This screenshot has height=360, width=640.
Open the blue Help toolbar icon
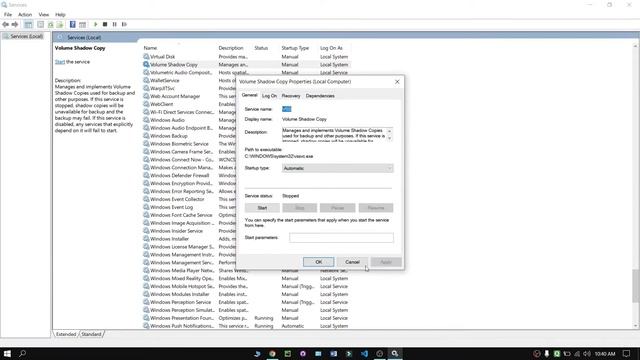coord(73,24)
